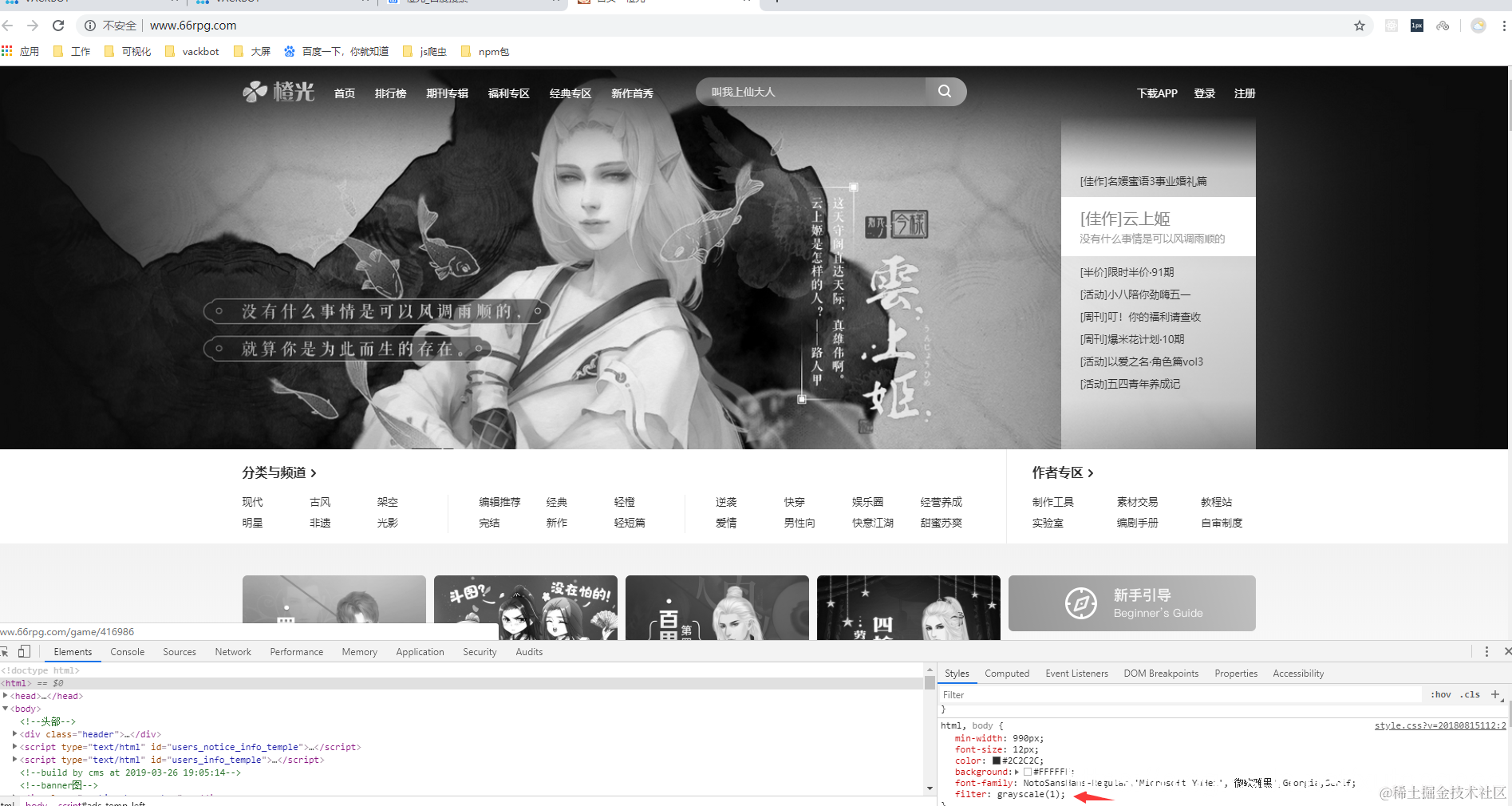Open the Computed styles tab
Viewport: 1512px width, 806px height.
pyautogui.click(x=1007, y=674)
